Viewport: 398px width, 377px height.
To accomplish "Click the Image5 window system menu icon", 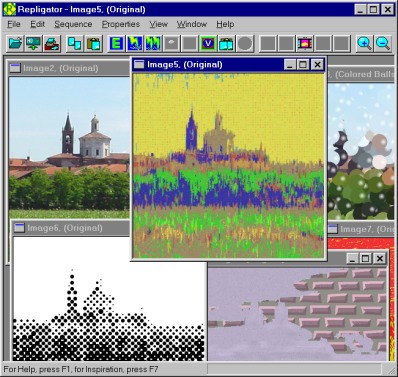I will pyautogui.click(x=139, y=64).
